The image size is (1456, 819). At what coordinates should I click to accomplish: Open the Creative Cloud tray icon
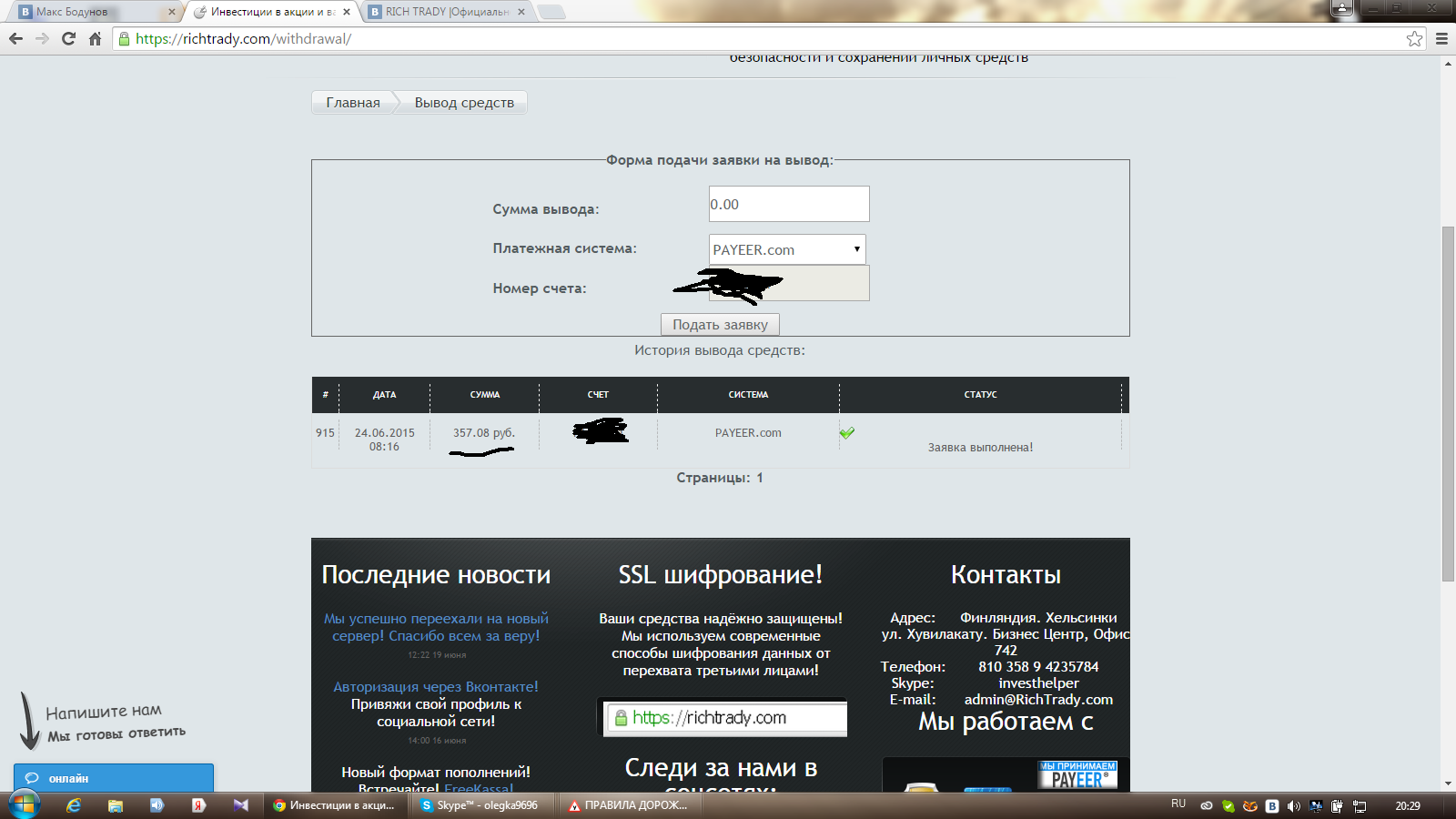pos(1207,806)
